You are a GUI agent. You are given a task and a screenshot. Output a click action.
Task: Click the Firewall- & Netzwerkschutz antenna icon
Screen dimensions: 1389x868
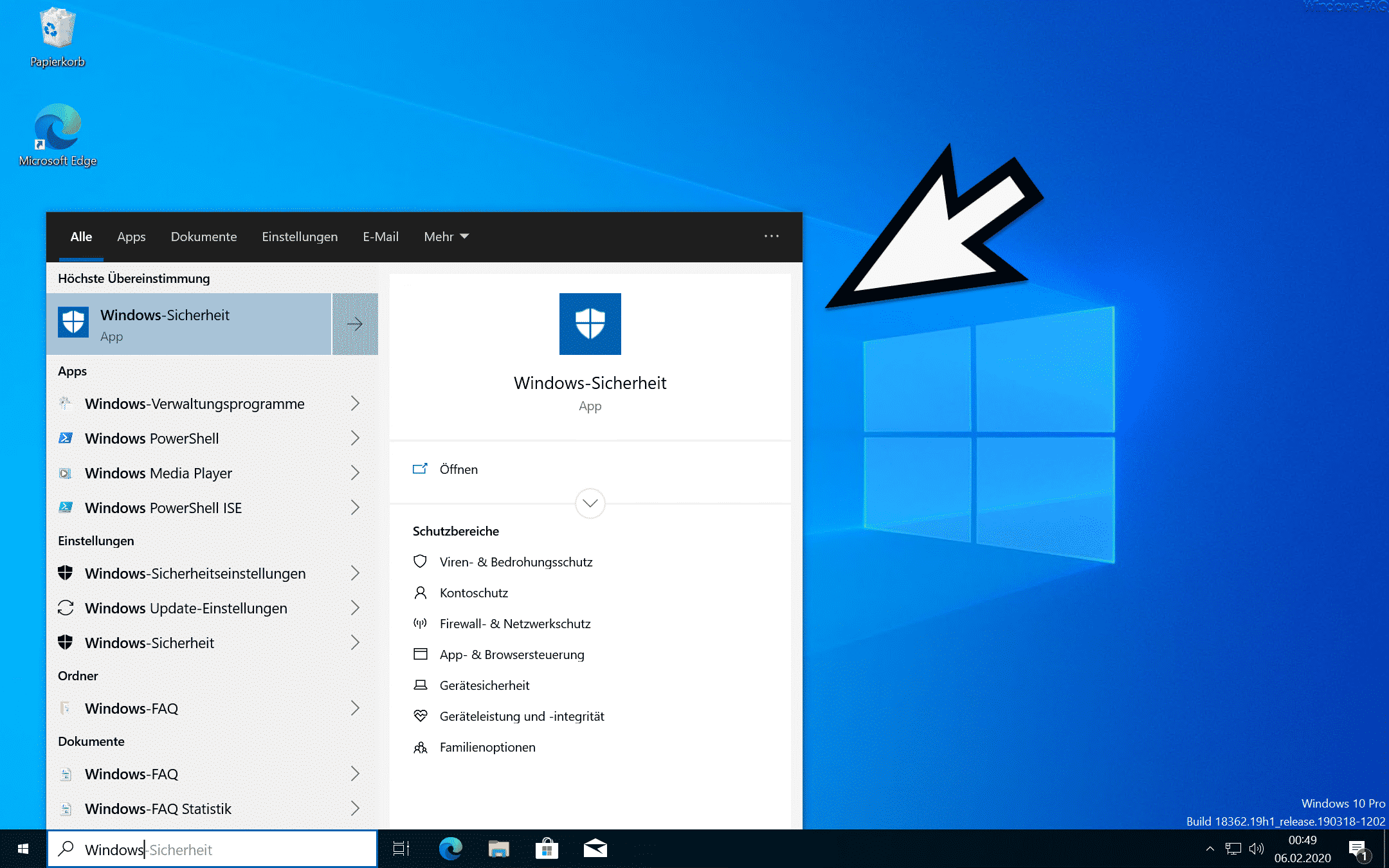click(420, 623)
